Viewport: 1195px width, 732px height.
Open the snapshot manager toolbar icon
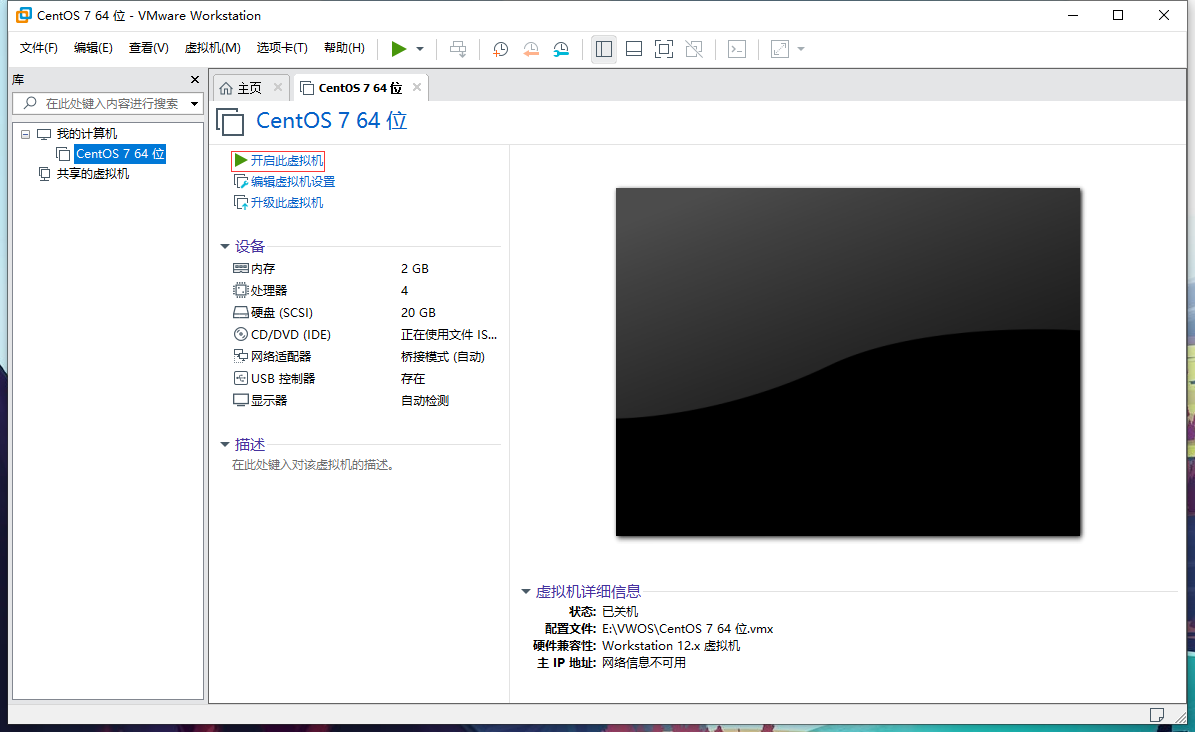(561, 49)
